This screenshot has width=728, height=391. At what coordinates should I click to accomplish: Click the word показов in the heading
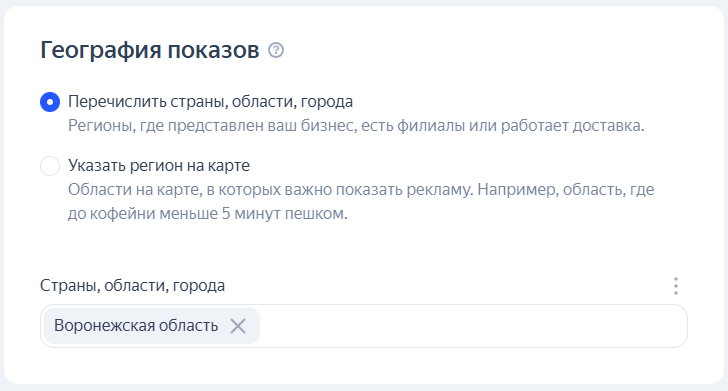point(213,50)
